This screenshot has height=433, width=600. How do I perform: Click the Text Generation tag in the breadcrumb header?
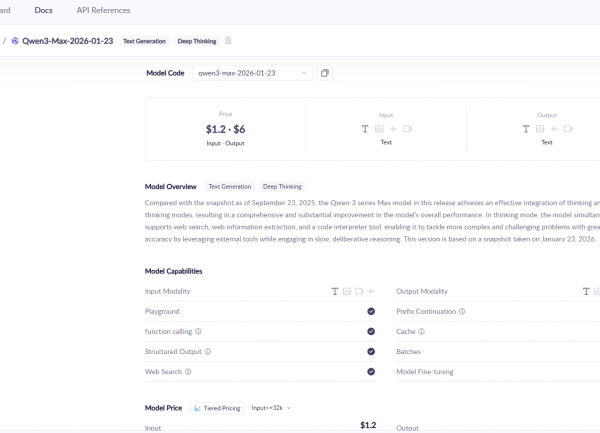click(x=144, y=41)
